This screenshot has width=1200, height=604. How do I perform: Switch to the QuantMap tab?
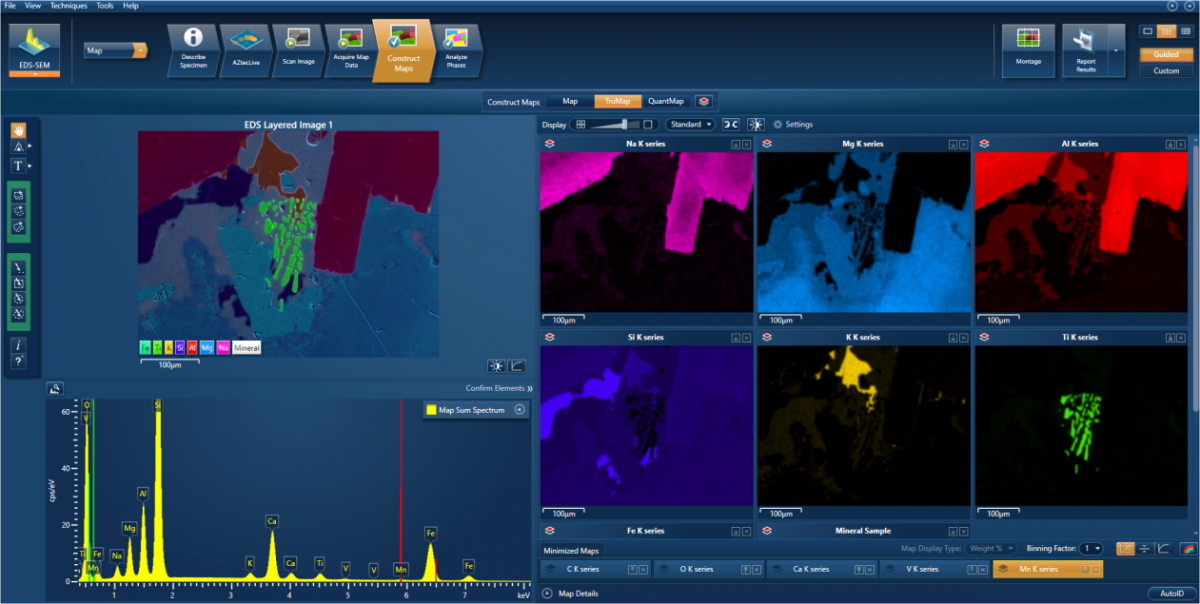tap(666, 101)
